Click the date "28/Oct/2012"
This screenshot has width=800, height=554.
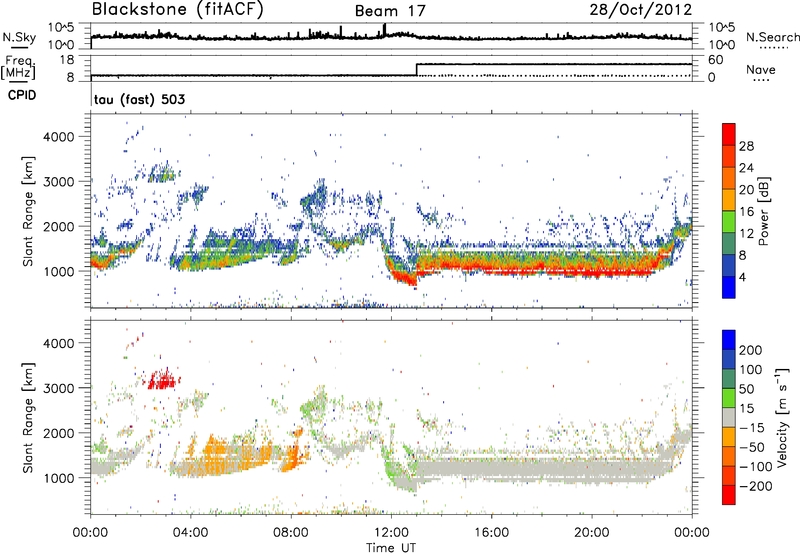(x=641, y=10)
